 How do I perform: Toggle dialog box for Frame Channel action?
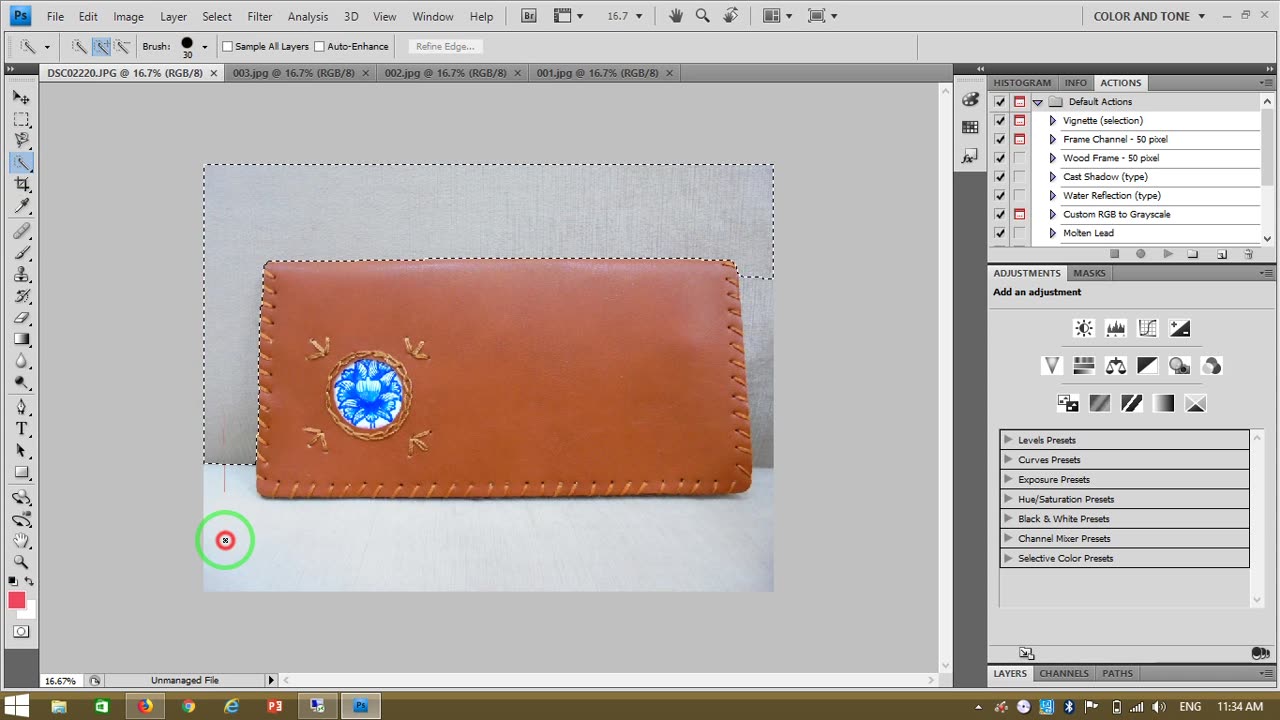(x=1019, y=139)
